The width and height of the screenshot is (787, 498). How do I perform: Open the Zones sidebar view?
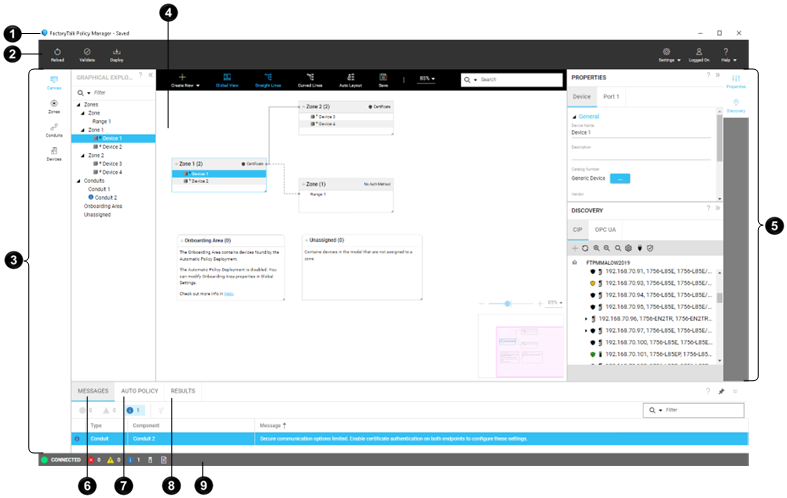[54, 106]
